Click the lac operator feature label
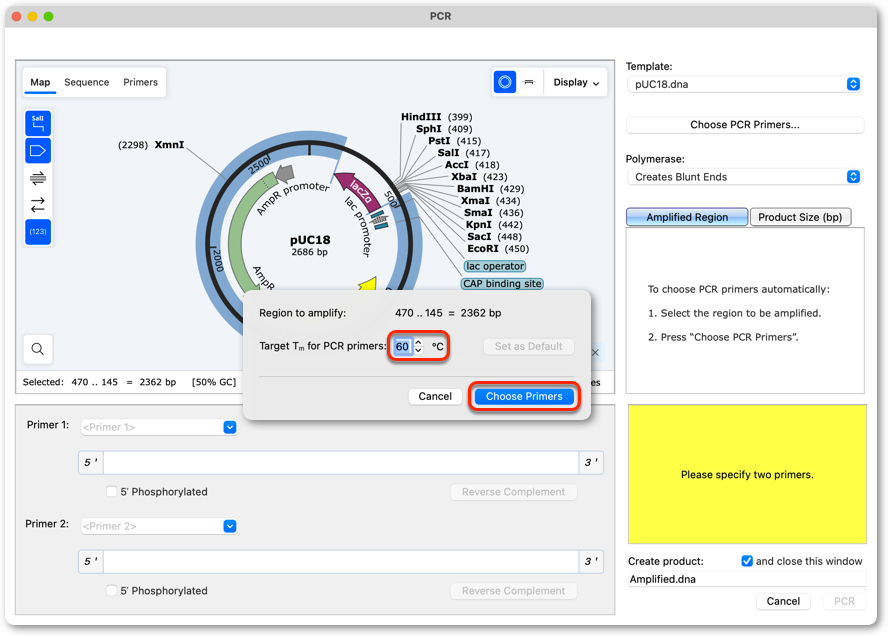 click(495, 266)
